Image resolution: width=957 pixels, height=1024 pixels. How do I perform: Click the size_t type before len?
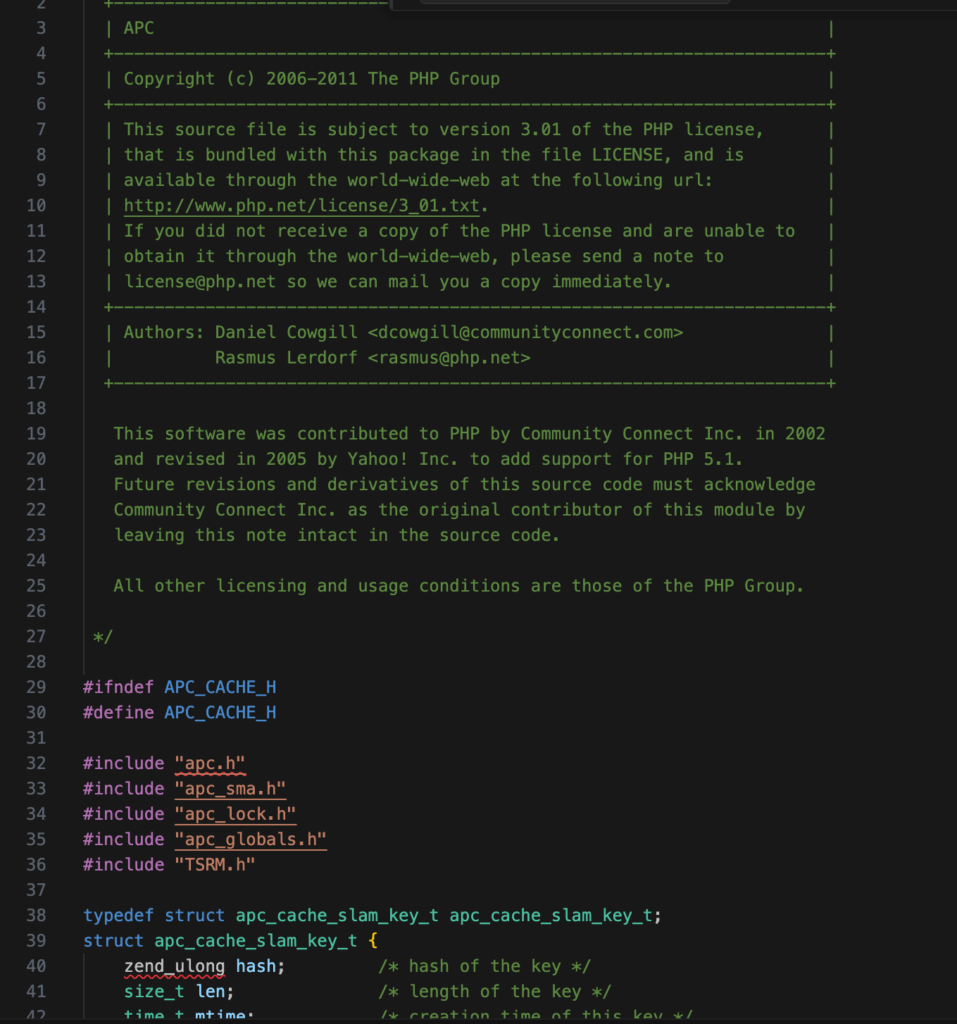pos(148,991)
